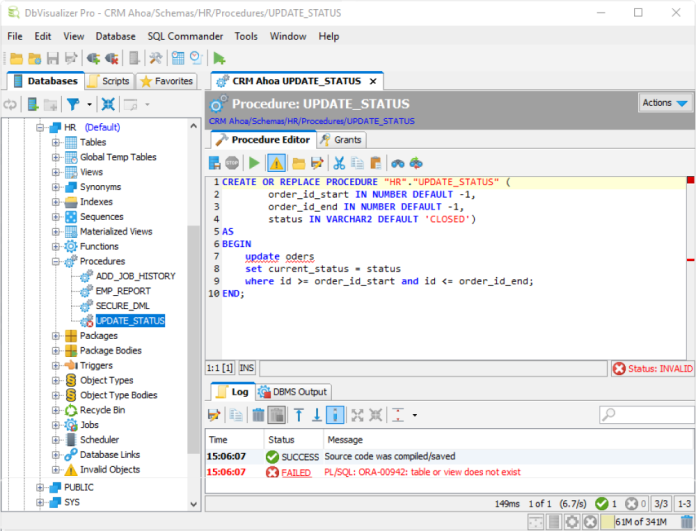
Task: Click the run/execute green arrow in procedure editor
Action: [x=254, y=162]
